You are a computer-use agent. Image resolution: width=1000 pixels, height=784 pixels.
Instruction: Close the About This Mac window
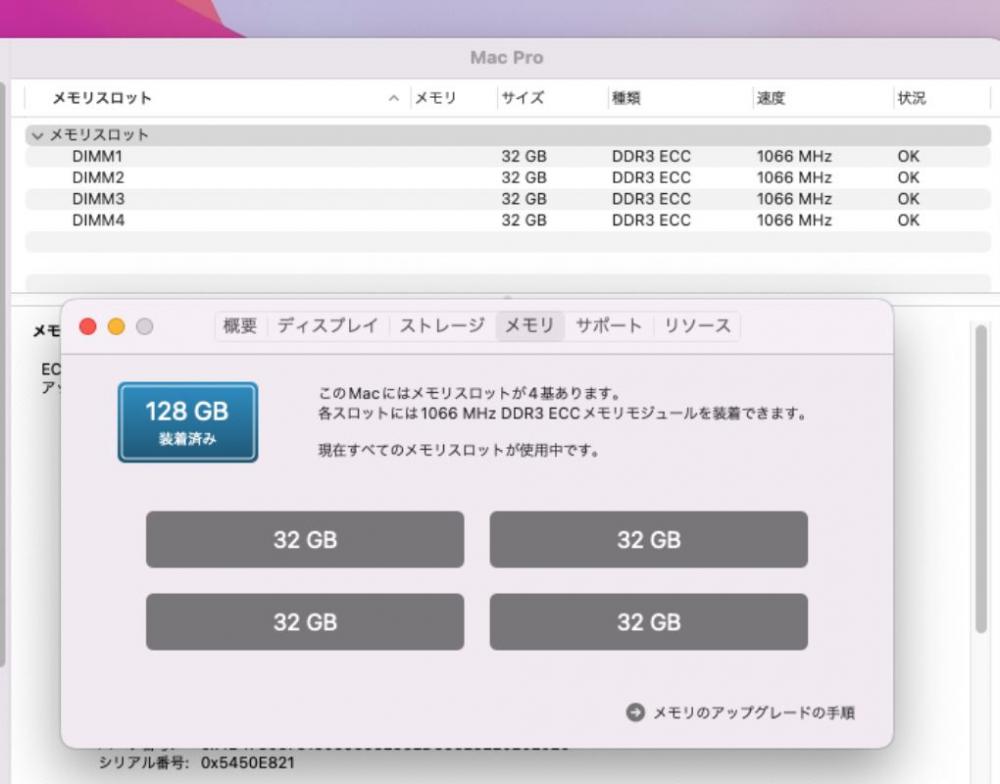point(87,327)
